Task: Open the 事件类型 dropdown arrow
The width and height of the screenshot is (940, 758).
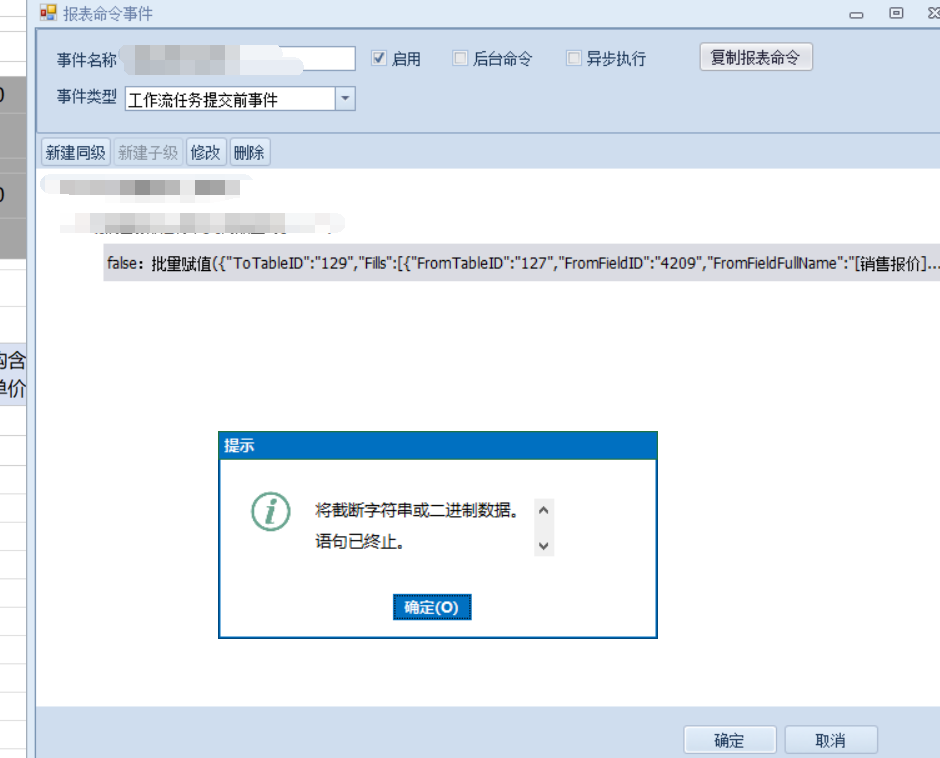Action: click(x=344, y=99)
